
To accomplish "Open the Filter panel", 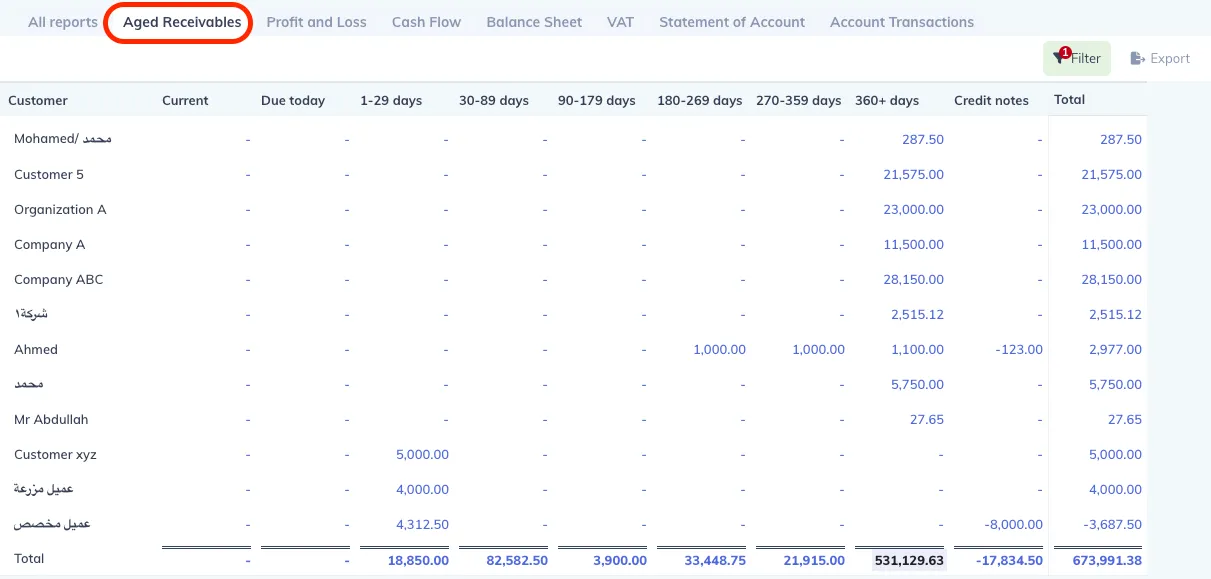I will click(x=1077, y=58).
